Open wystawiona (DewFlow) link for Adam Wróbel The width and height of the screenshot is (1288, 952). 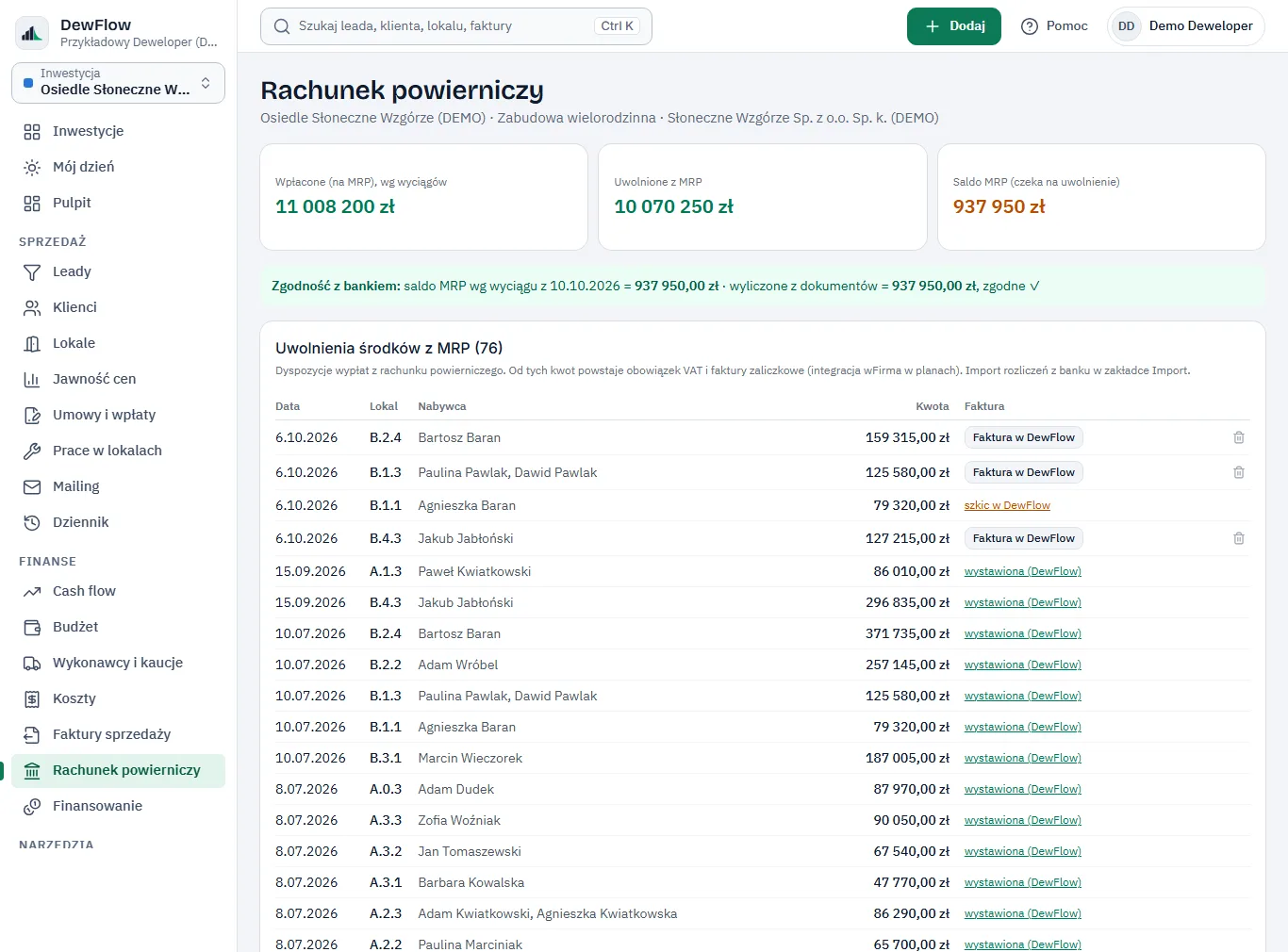pos(1023,665)
